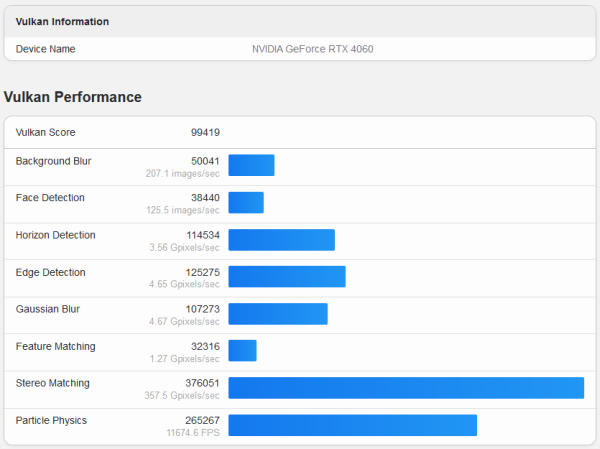The width and height of the screenshot is (600, 449).
Task: Click the Edge Detection row label
Action: tap(50, 272)
